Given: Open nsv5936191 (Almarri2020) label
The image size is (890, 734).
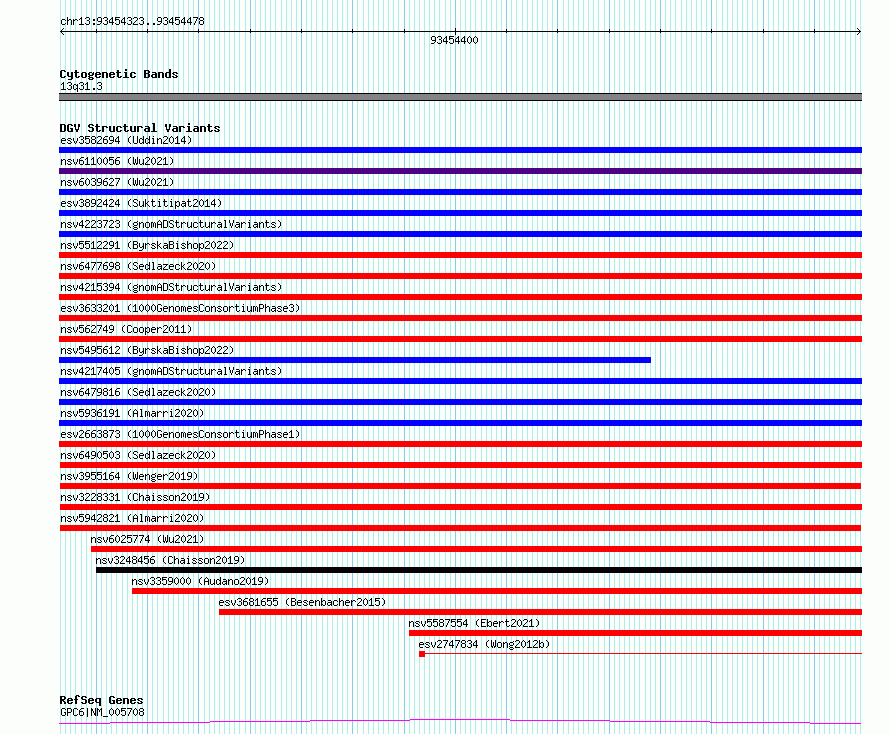Looking at the screenshot, I should (x=132, y=413).
